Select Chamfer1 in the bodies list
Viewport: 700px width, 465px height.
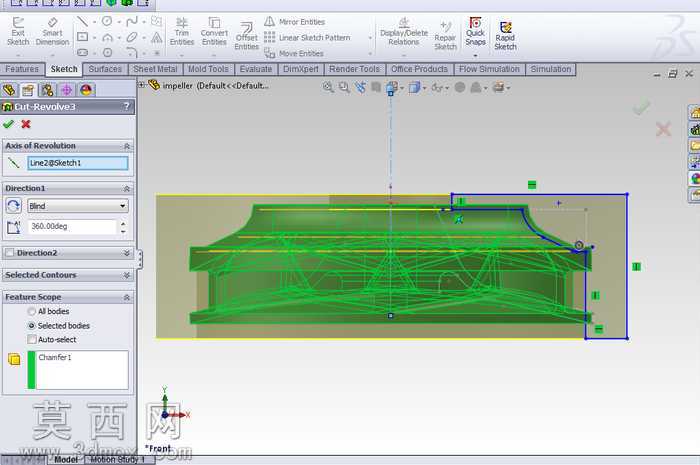55,357
